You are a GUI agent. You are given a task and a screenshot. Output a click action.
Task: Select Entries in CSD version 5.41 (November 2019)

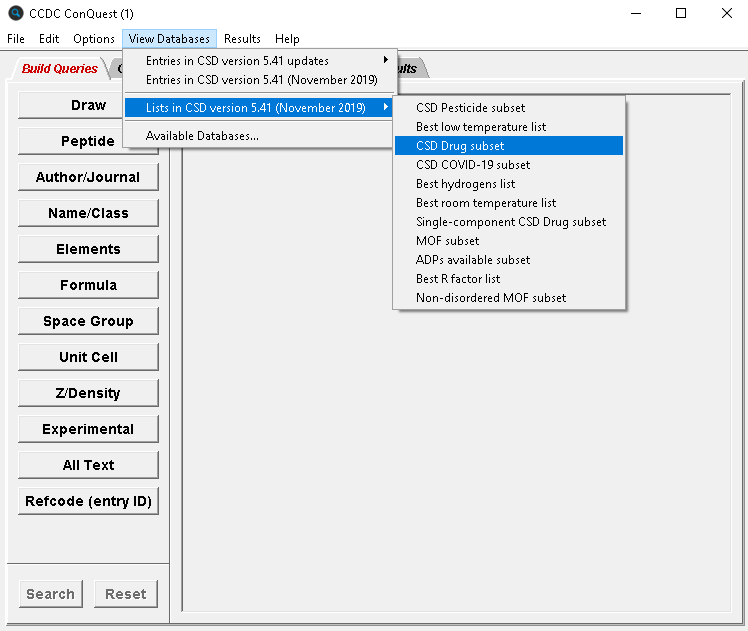coord(261,80)
